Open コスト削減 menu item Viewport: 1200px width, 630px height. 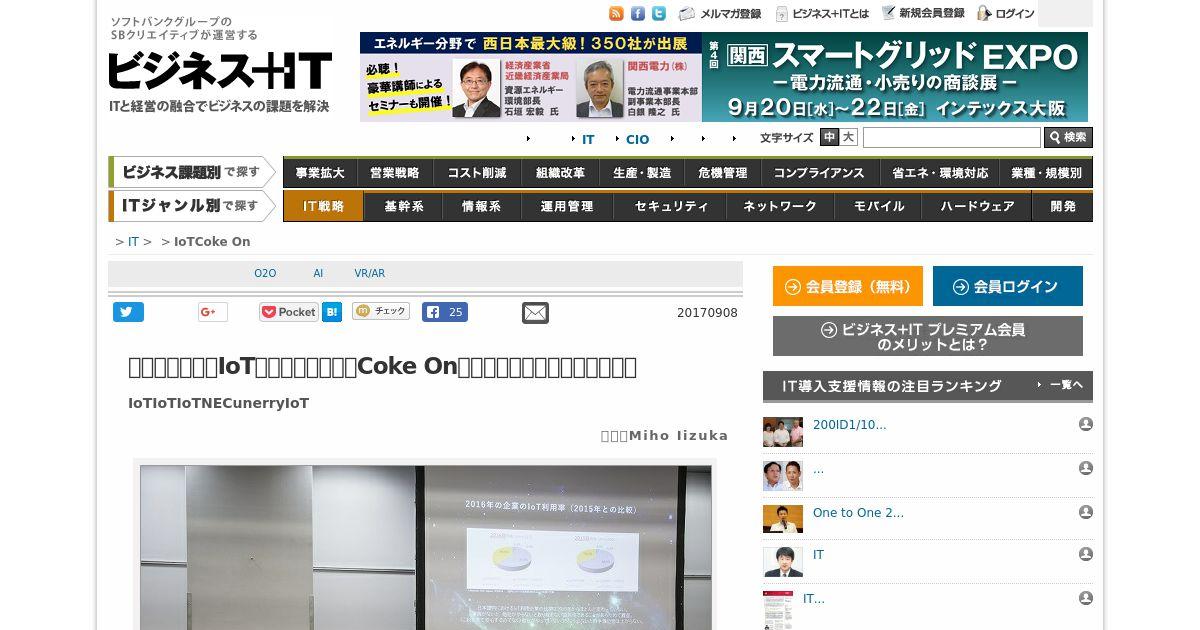pyautogui.click(x=477, y=173)
